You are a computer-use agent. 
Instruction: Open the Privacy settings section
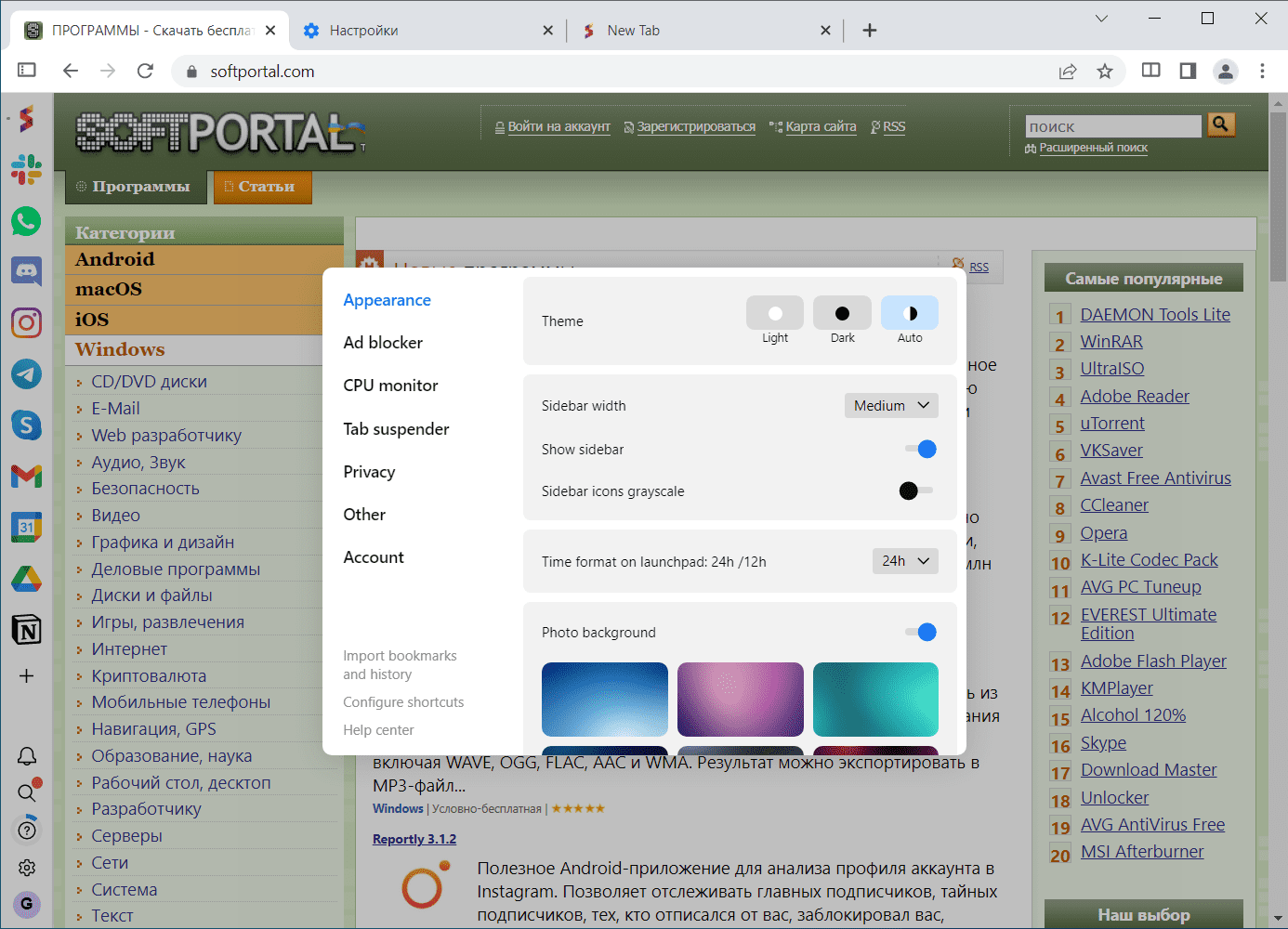tap(369, 472)
